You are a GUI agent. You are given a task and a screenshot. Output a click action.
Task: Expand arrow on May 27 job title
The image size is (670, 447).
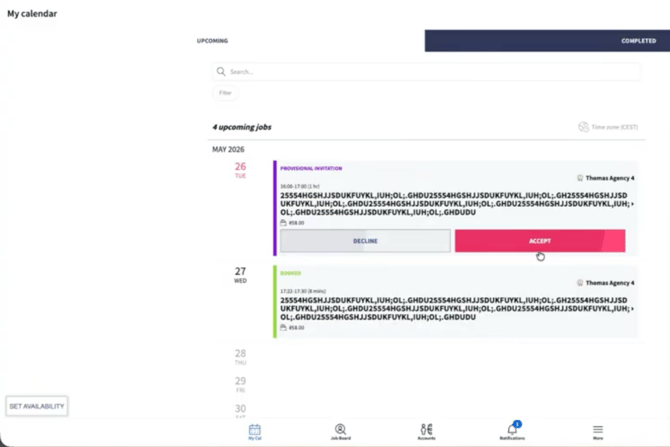click(x=632, y=309)
